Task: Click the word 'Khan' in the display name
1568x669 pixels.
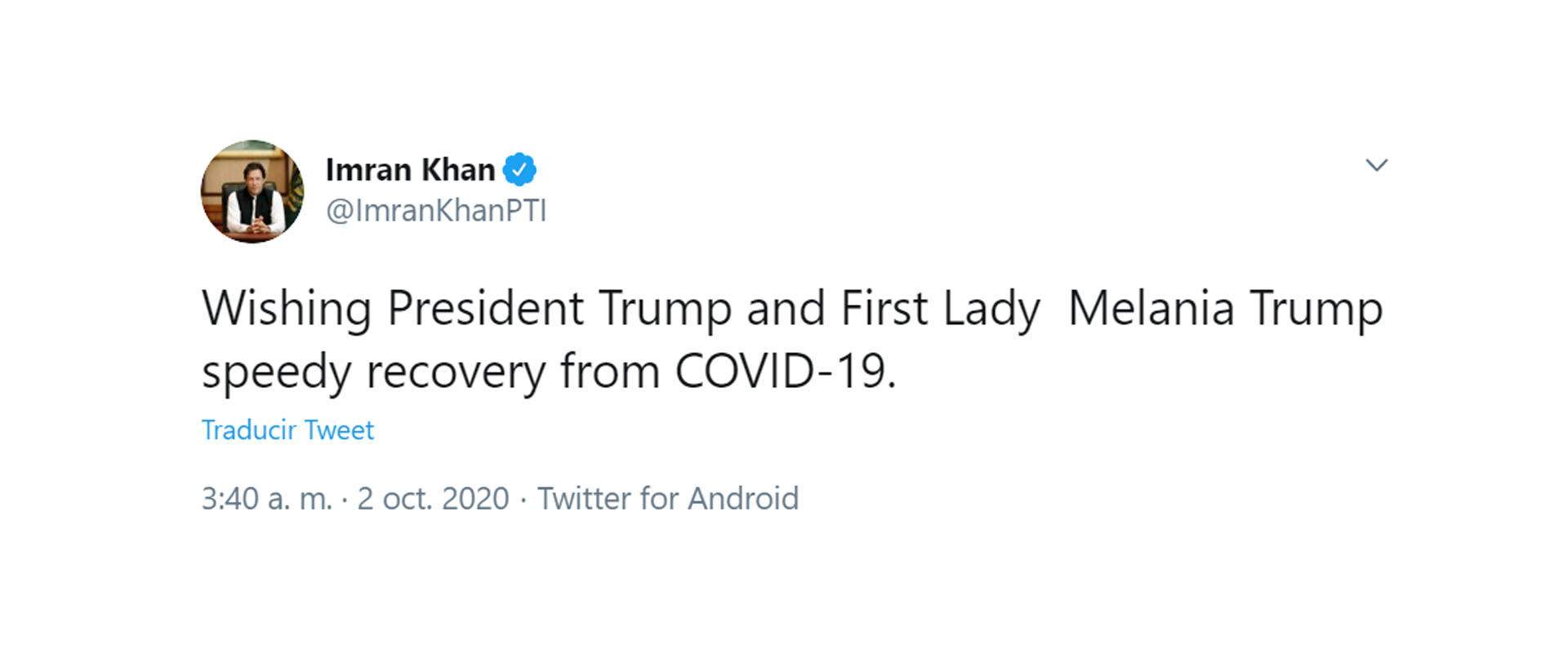Action: point(458,170)
